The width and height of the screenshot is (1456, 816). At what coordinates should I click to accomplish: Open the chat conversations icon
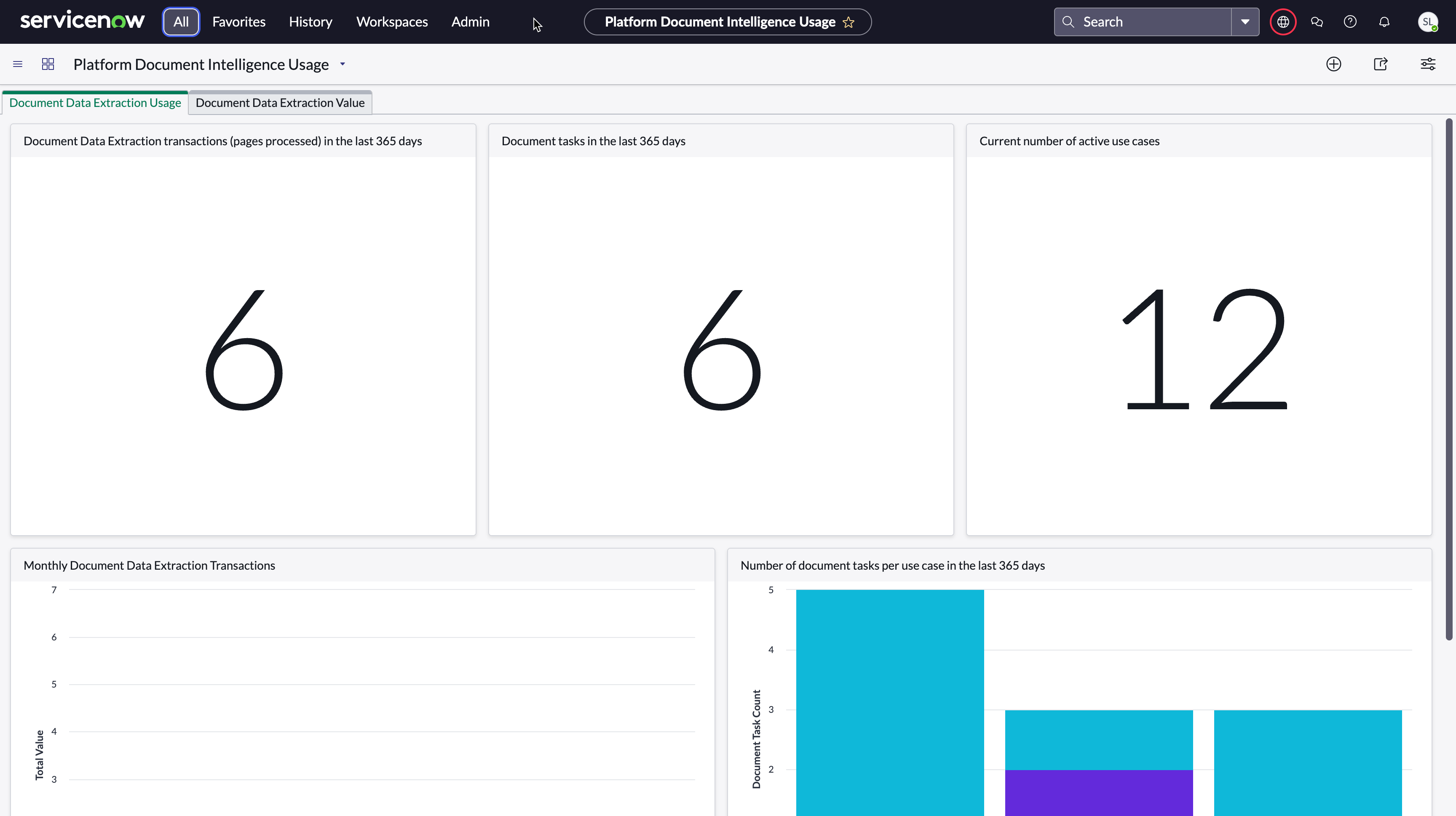pyautogui.click(x=1317, y=22)
